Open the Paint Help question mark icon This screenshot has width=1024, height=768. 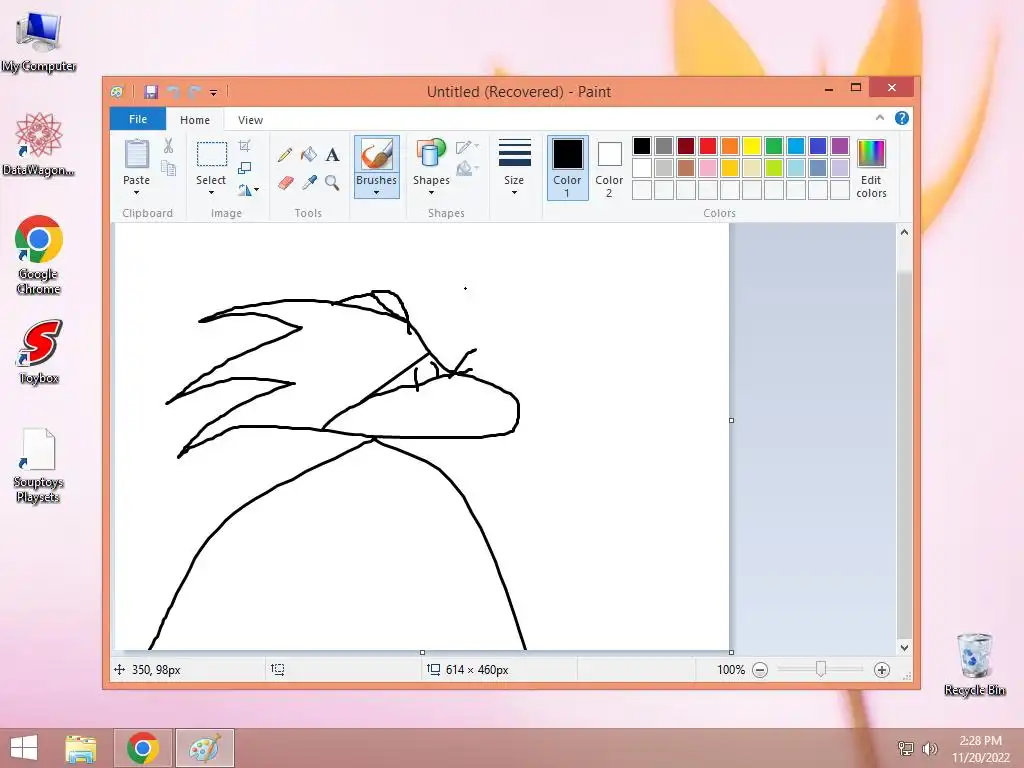[902, 118]
